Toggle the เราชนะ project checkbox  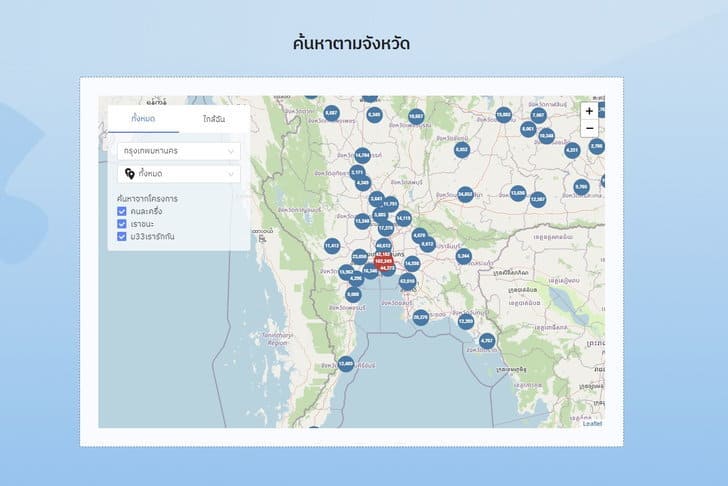(x=122, y=224)
